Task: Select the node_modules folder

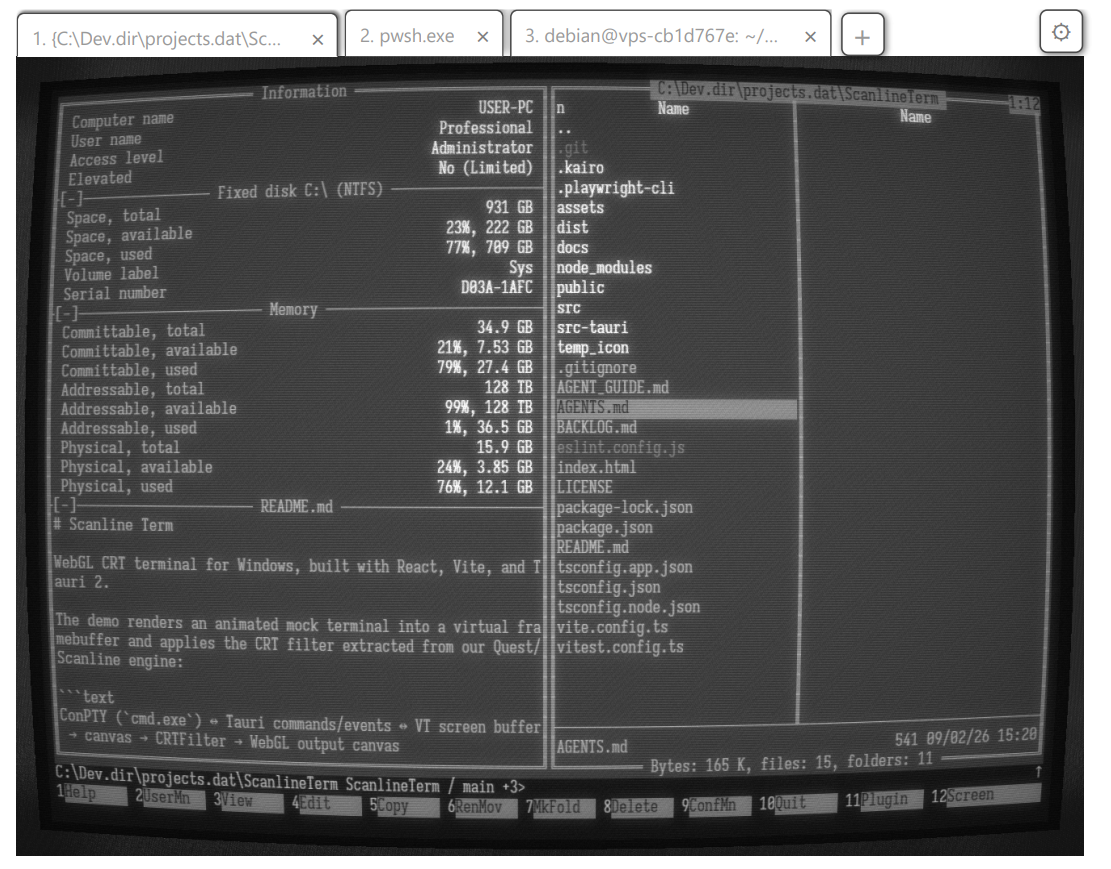Action: pos(604,267)
